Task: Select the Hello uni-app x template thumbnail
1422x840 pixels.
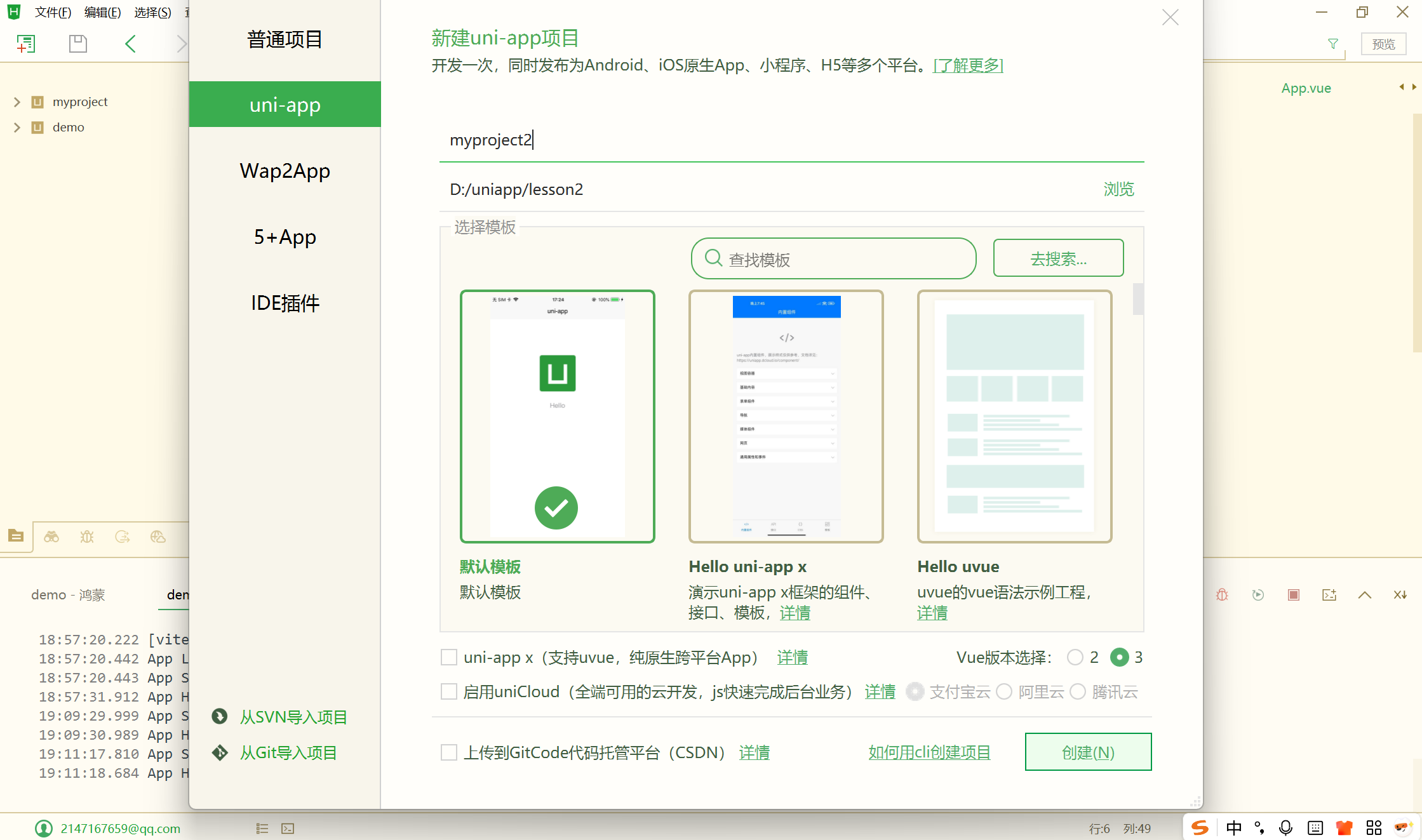Action: click(786, 417)
